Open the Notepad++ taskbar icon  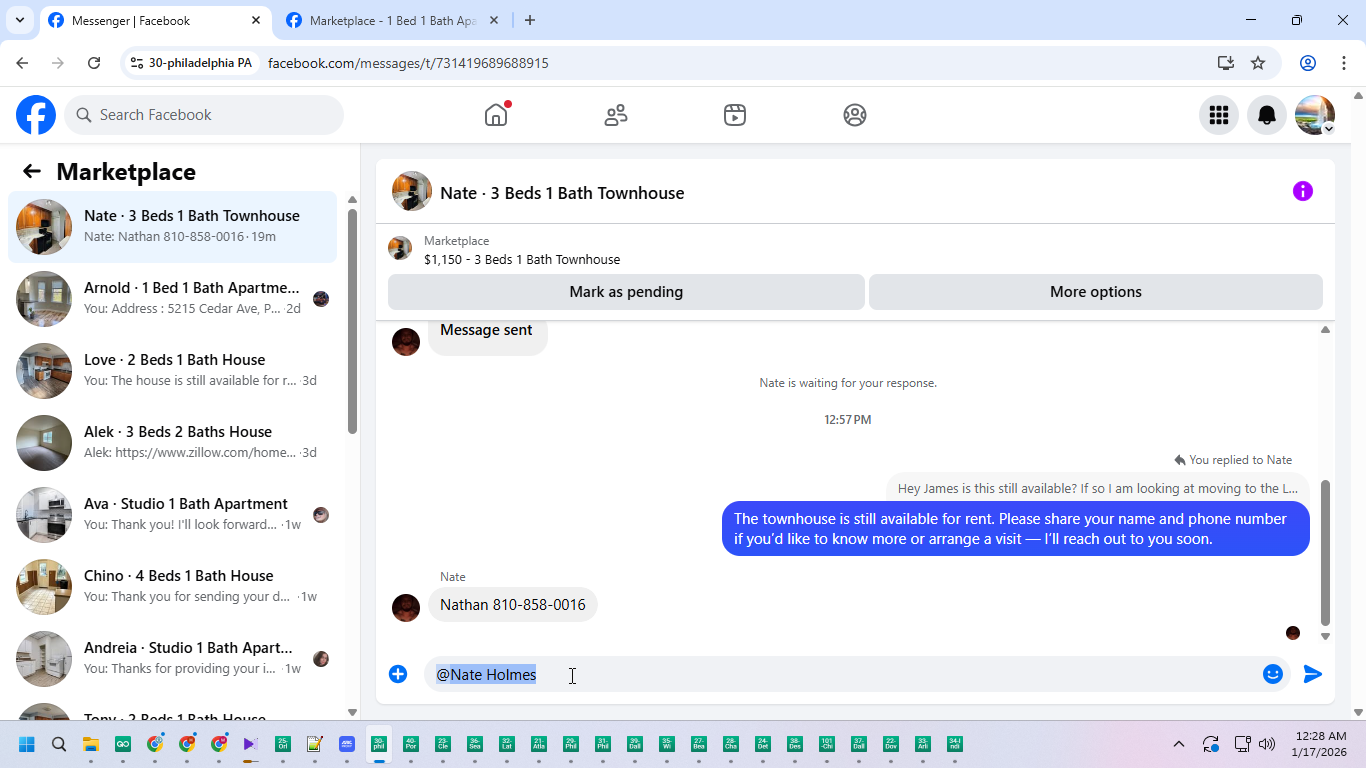315,744
